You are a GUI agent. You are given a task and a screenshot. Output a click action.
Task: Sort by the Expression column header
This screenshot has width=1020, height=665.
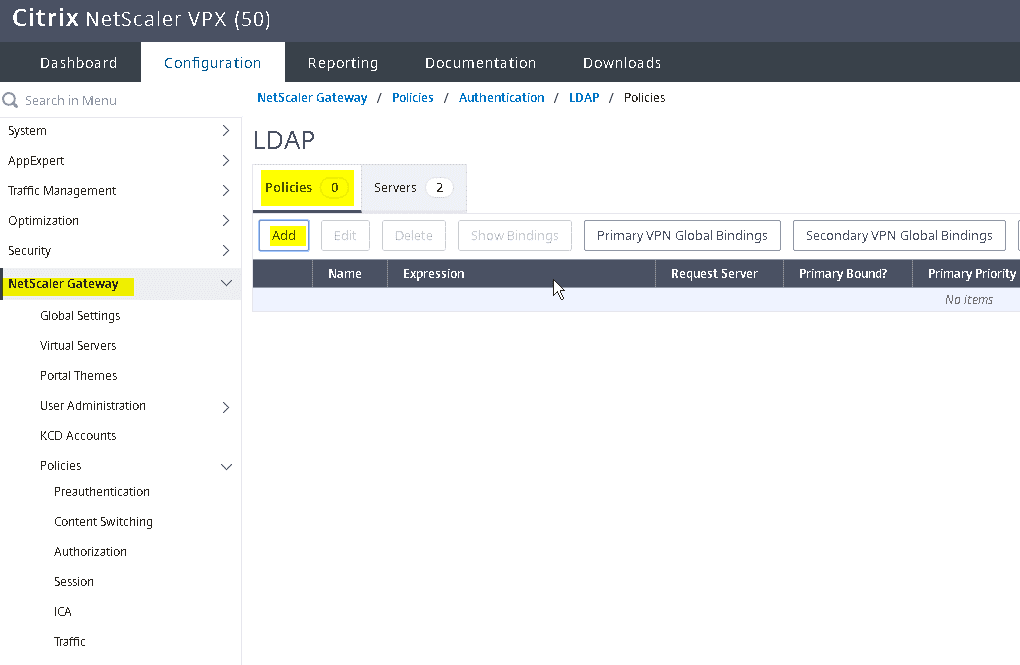(433, 274)
